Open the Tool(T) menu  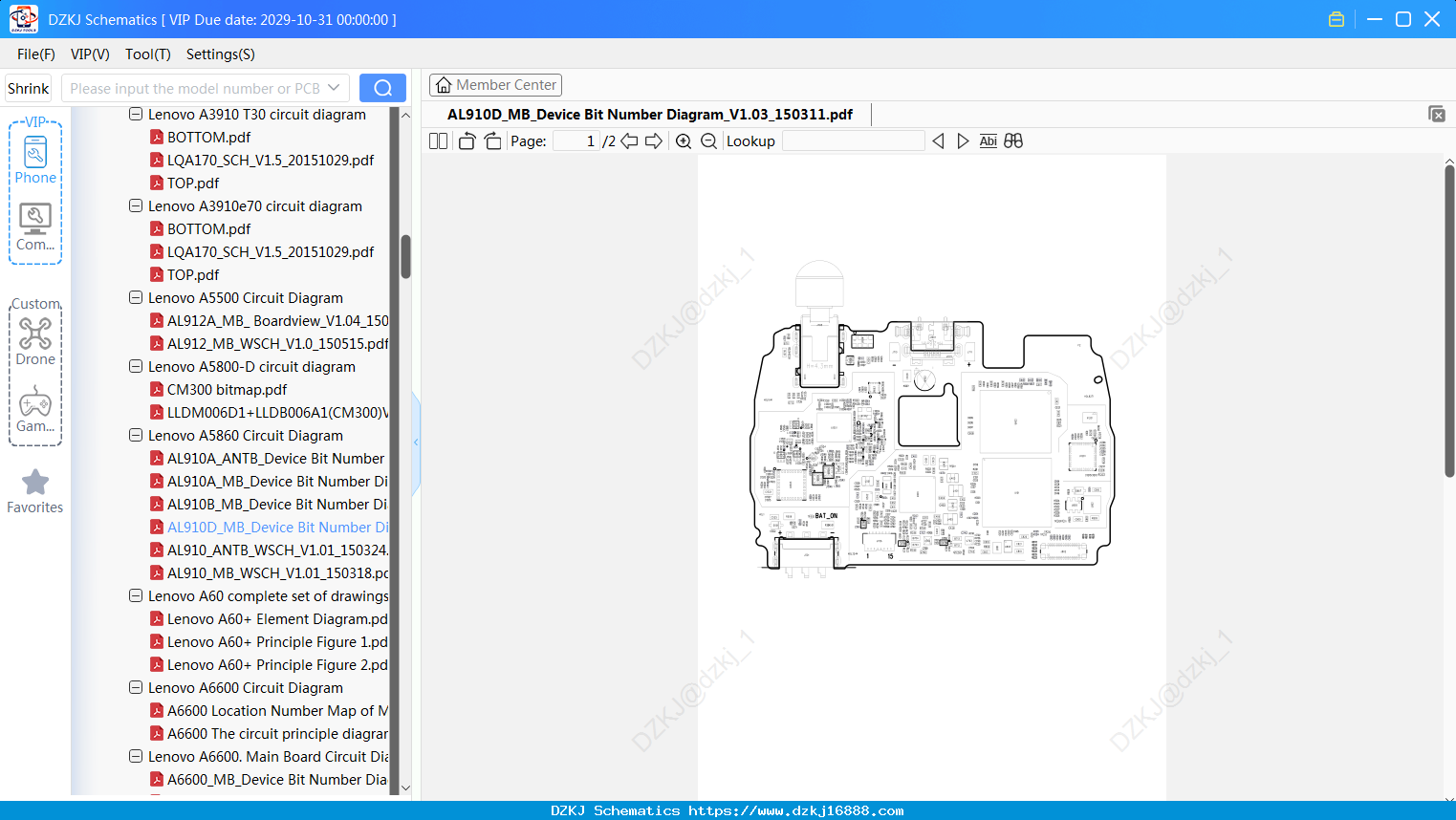point(148,54)
